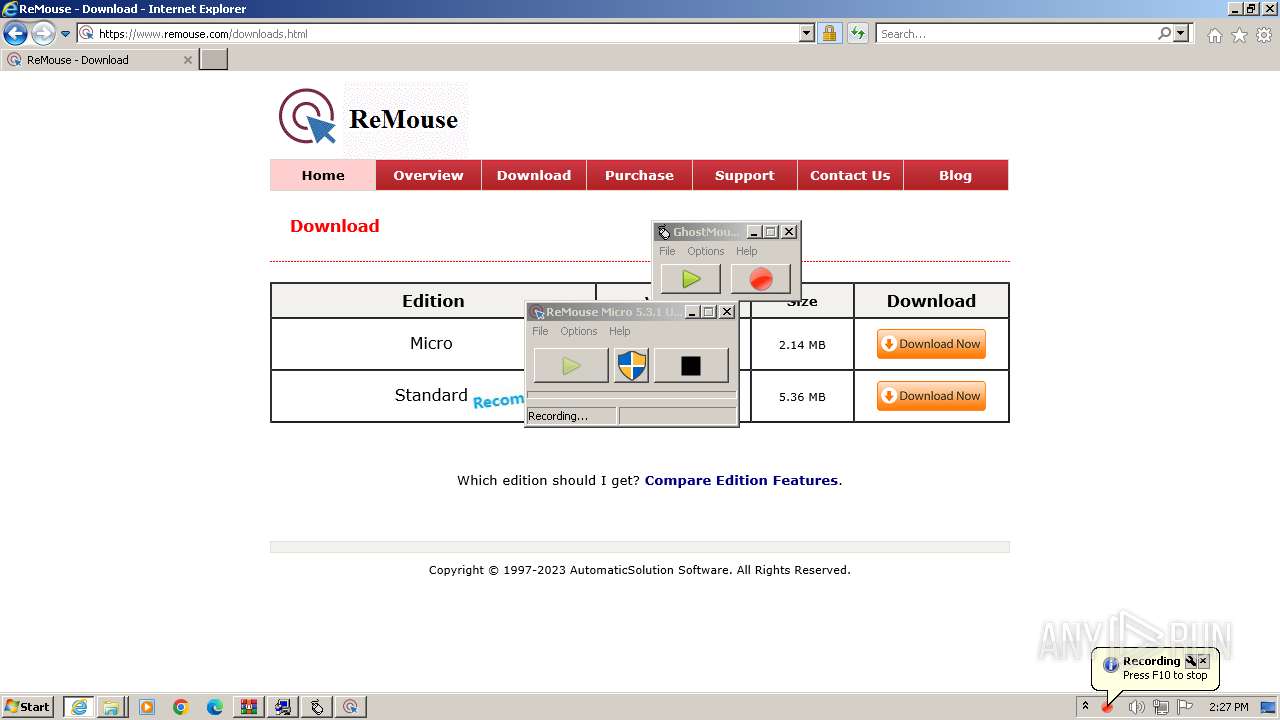Click the browser Forward arrow button
This screenshot has height=720, width=1280.
point(43,34)
